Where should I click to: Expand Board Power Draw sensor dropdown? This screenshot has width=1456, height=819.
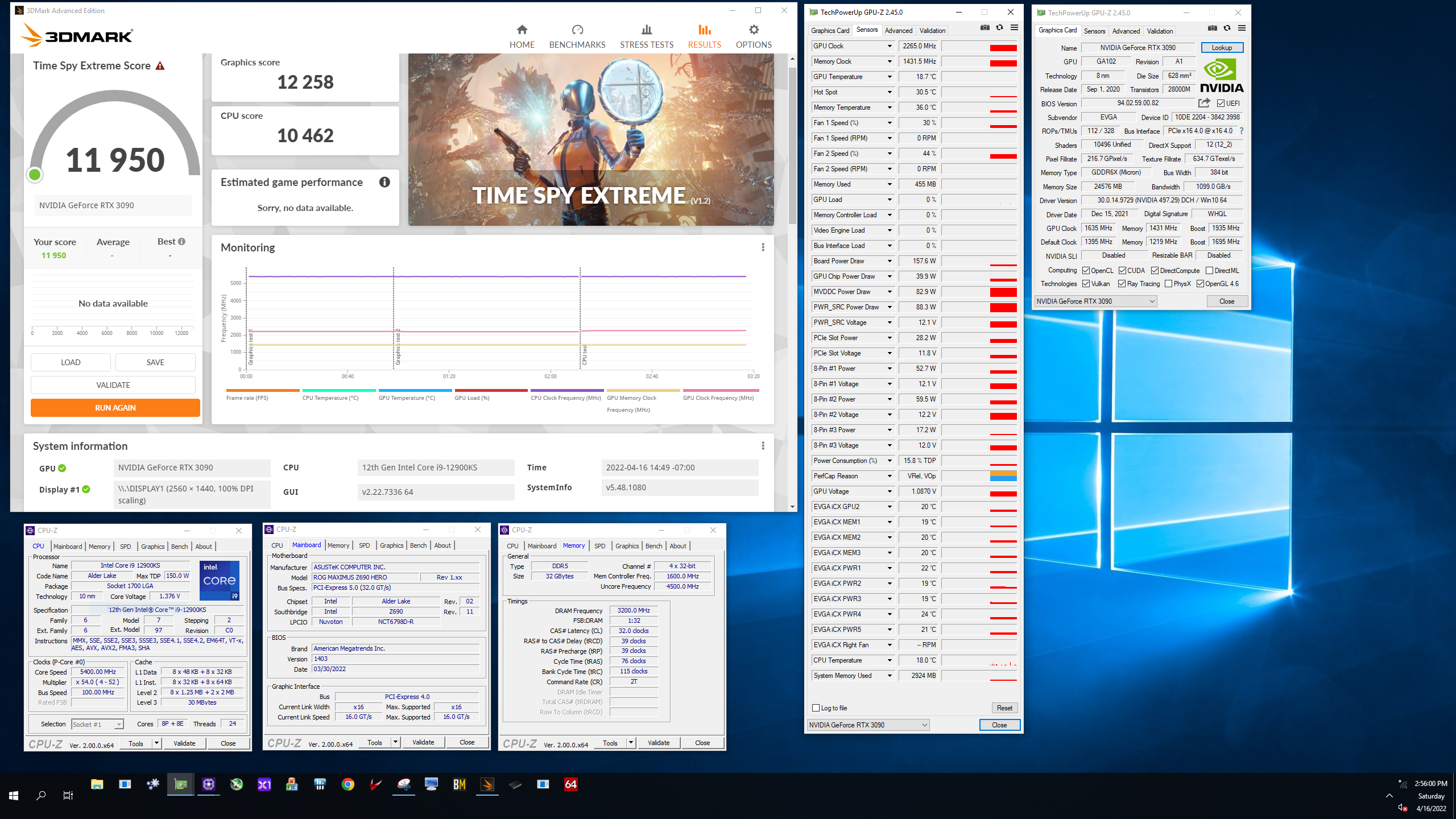(890, 261)
